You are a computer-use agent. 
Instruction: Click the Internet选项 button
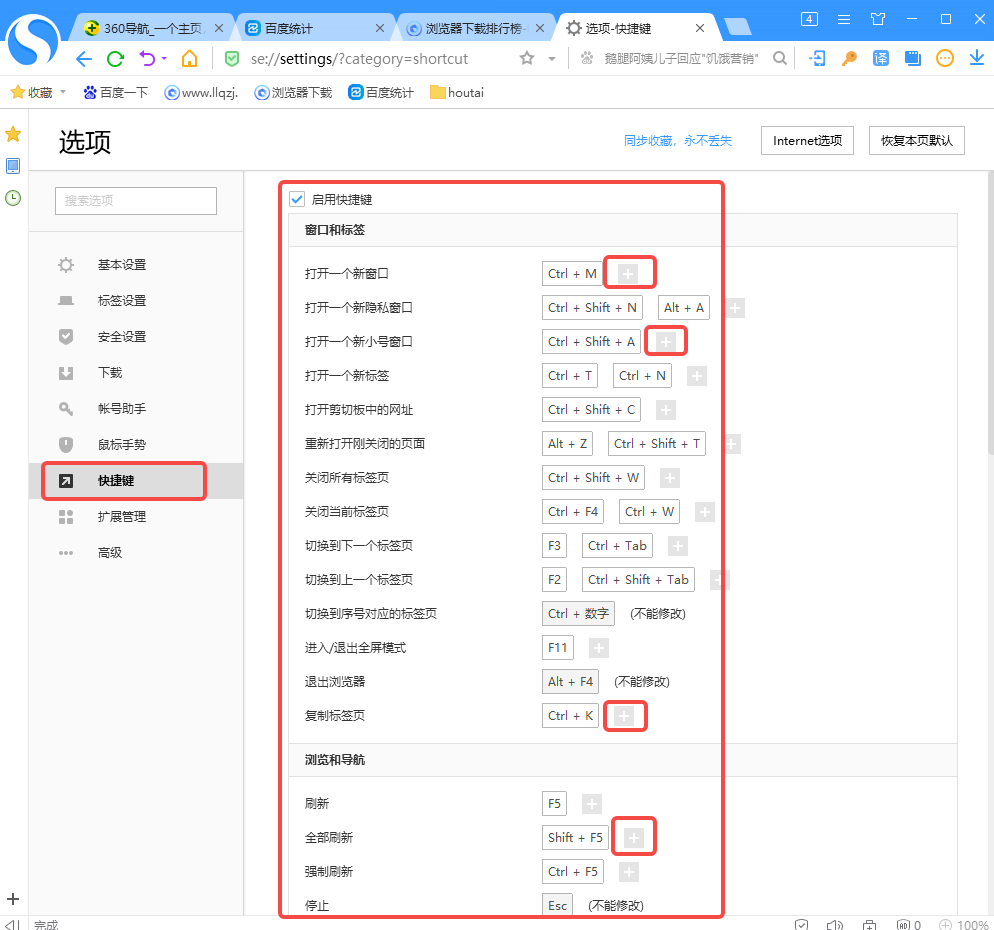point(807,141)
